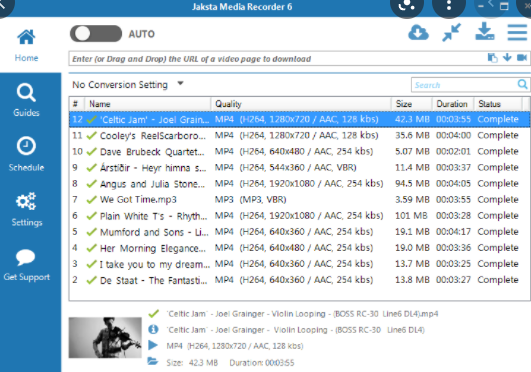Select the Her Morning Elegance... row
Viewport: 531px width, 372px height.
click(299, 248)
